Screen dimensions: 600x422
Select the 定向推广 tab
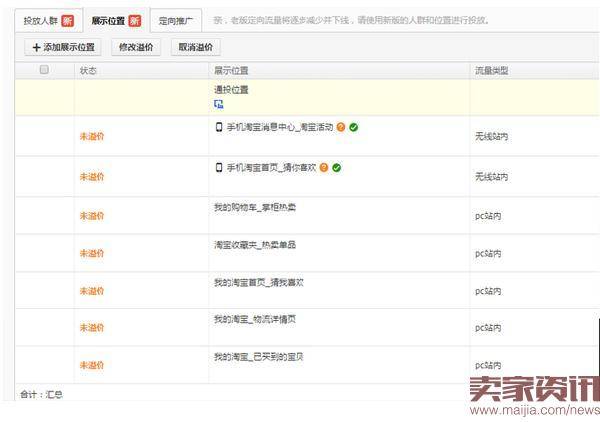coord(176,21)
